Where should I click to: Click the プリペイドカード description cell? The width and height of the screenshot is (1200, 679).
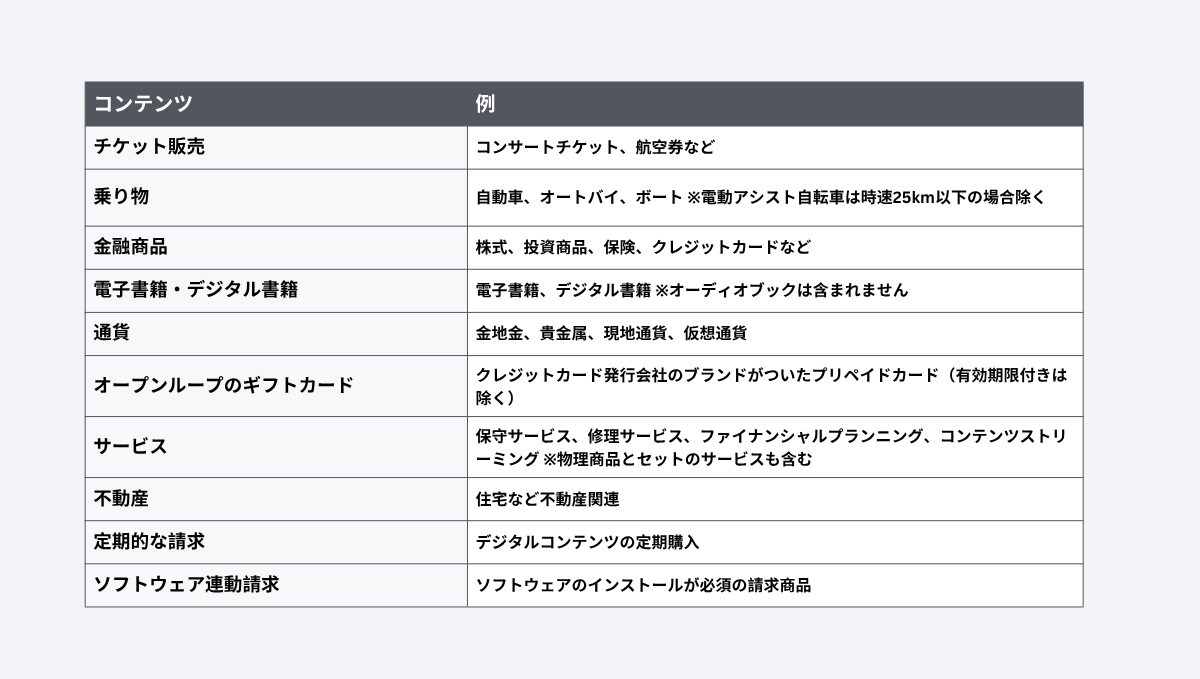[x=775, y=386]
